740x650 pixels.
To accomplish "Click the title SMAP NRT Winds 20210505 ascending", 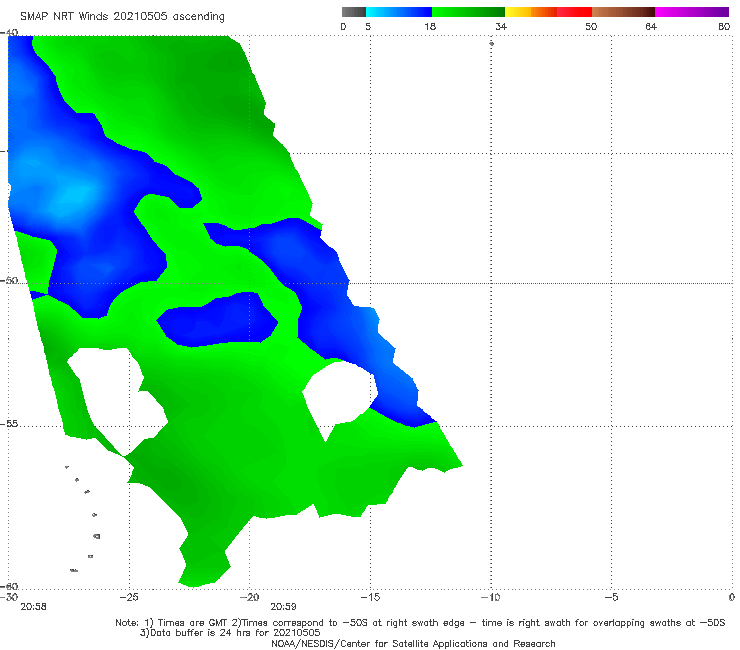I will (122, 17).
